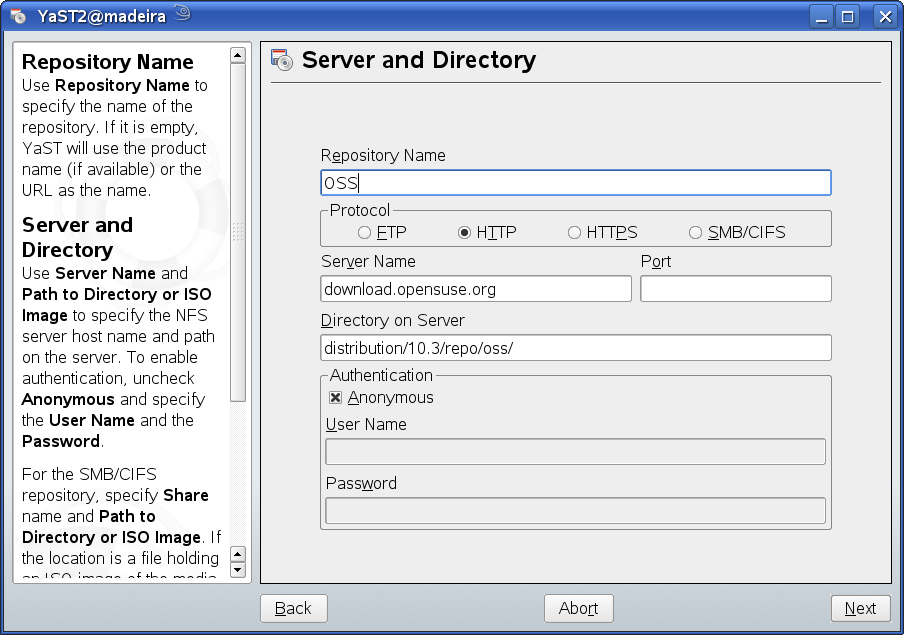The height and width of the screenshot is (635, 904).
Task: Click the Server and Directory header icon
Action: [282, 60]
